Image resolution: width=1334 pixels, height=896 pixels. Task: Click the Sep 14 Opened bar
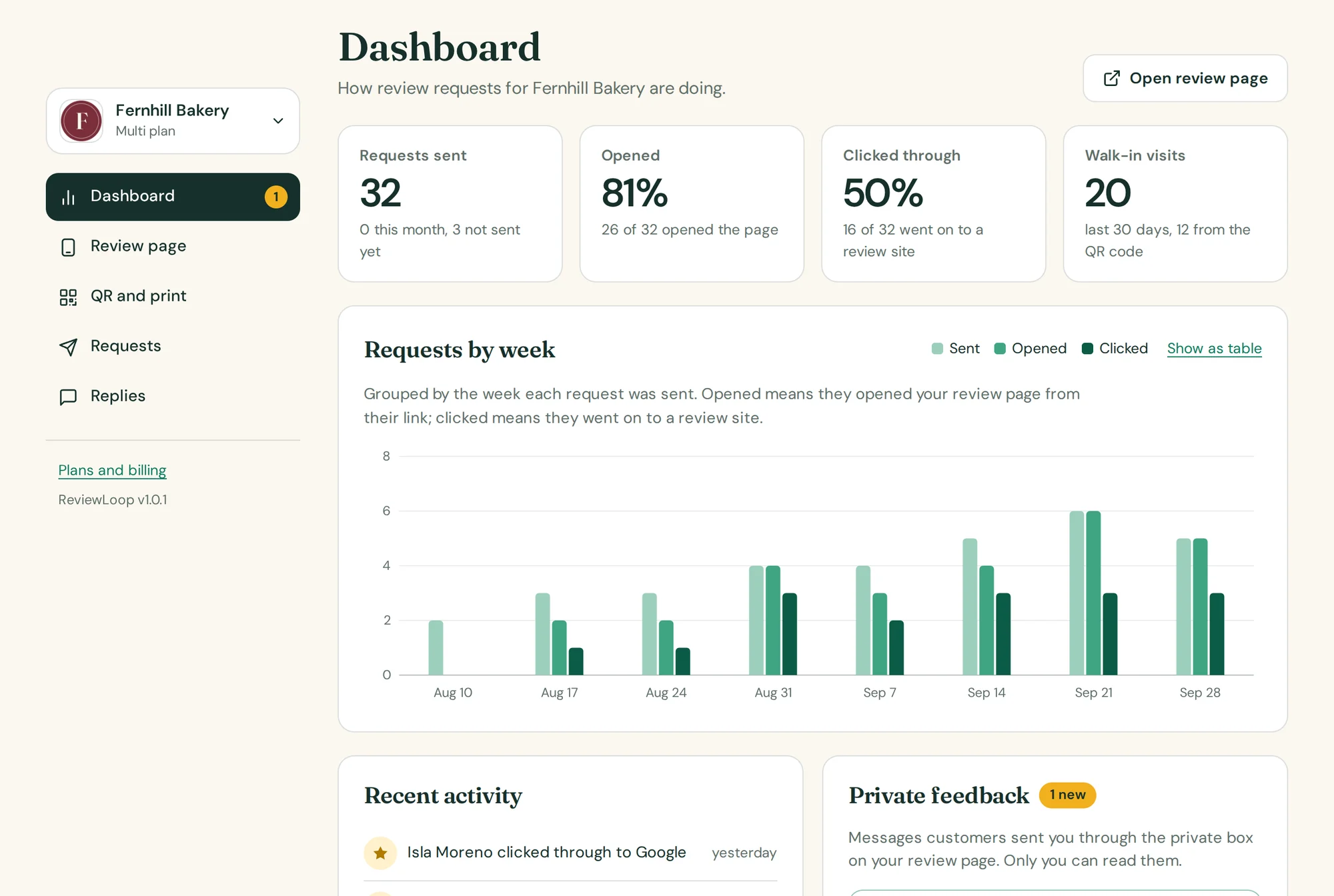coord(986,621)
